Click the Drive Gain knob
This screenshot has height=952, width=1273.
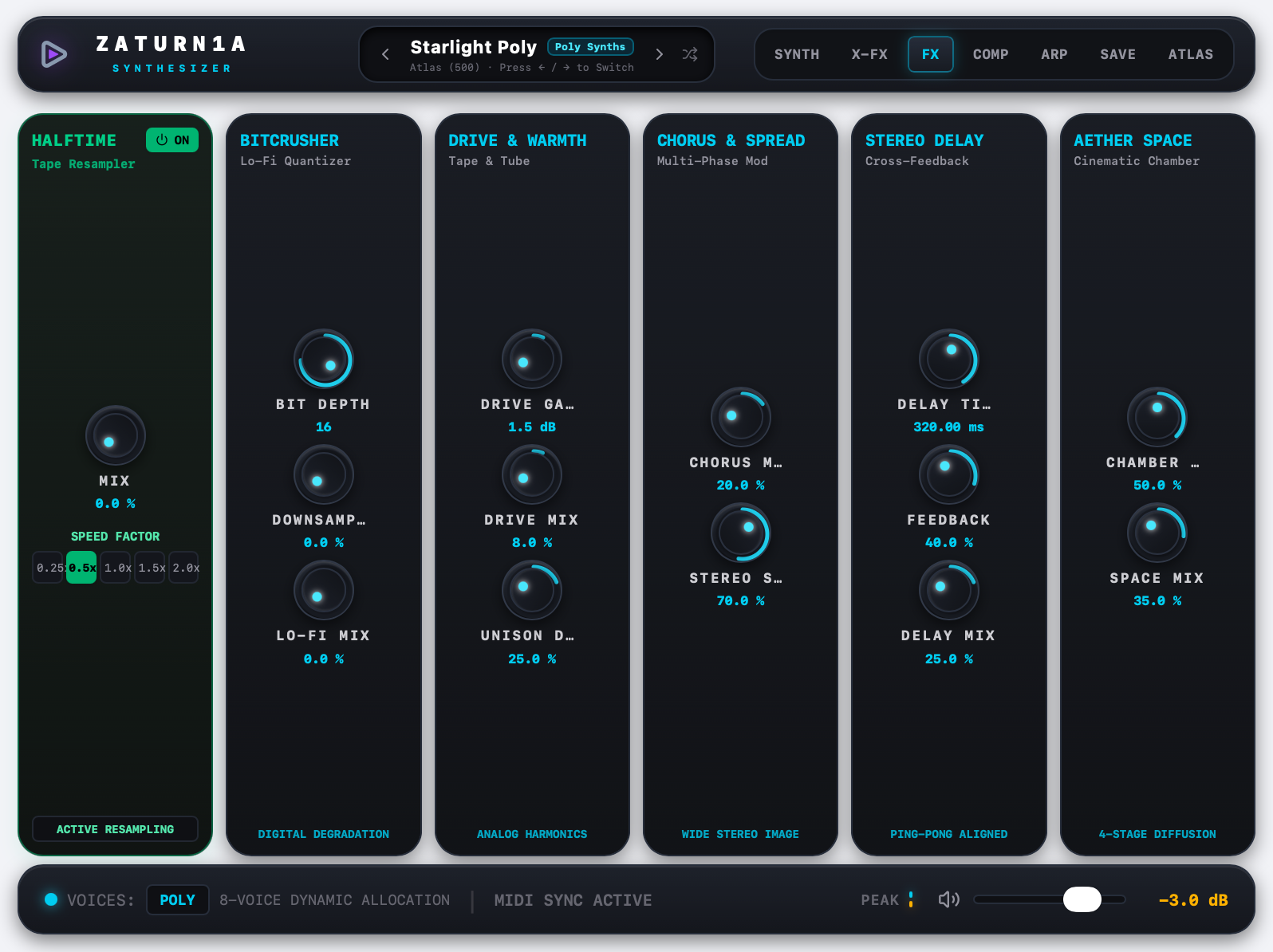(x=532, y=359)
